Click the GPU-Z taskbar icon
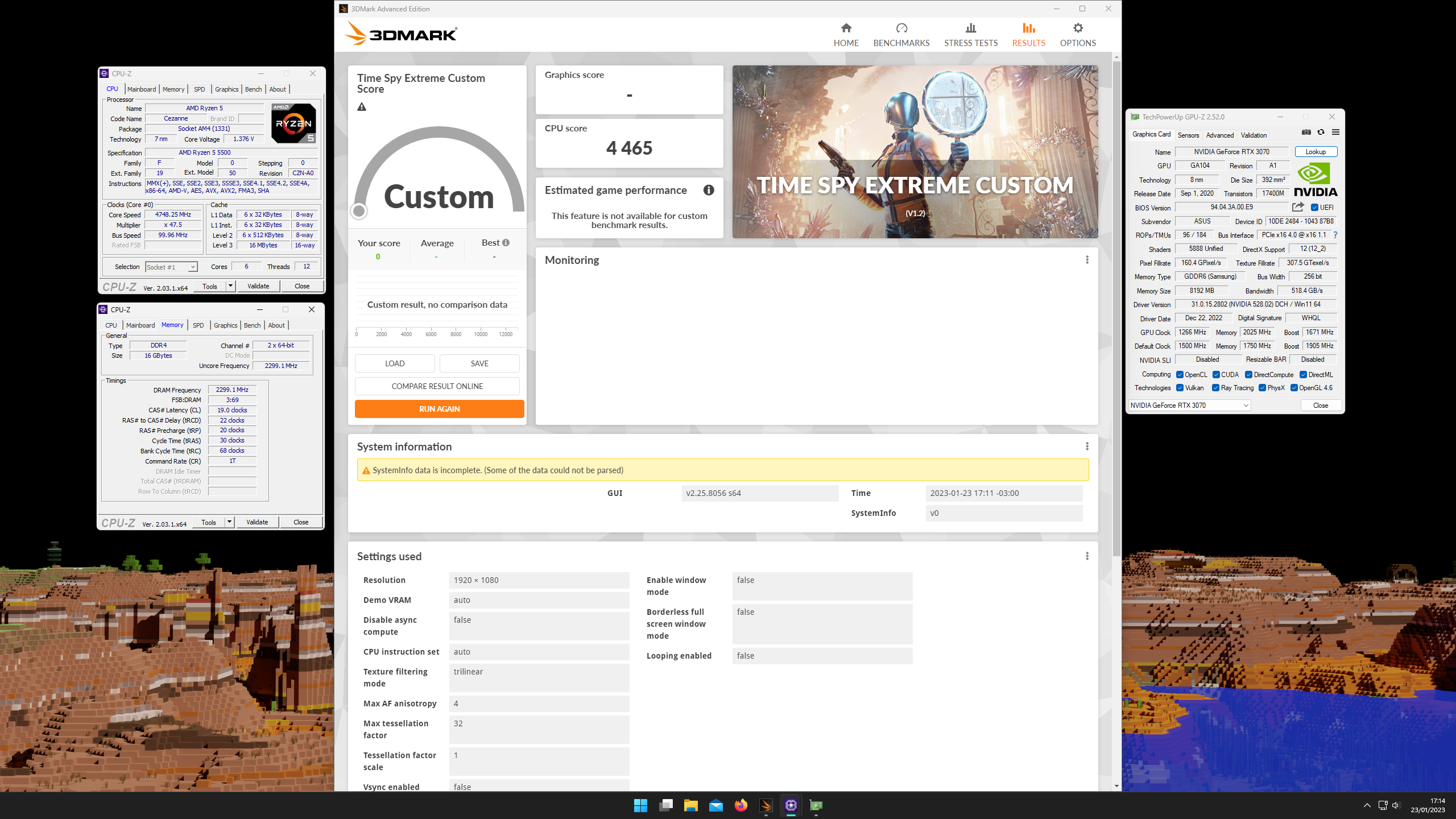Image resolution: width=1456 pixels, height=819 pixels. pyautogui.click(x=816, y=805)
